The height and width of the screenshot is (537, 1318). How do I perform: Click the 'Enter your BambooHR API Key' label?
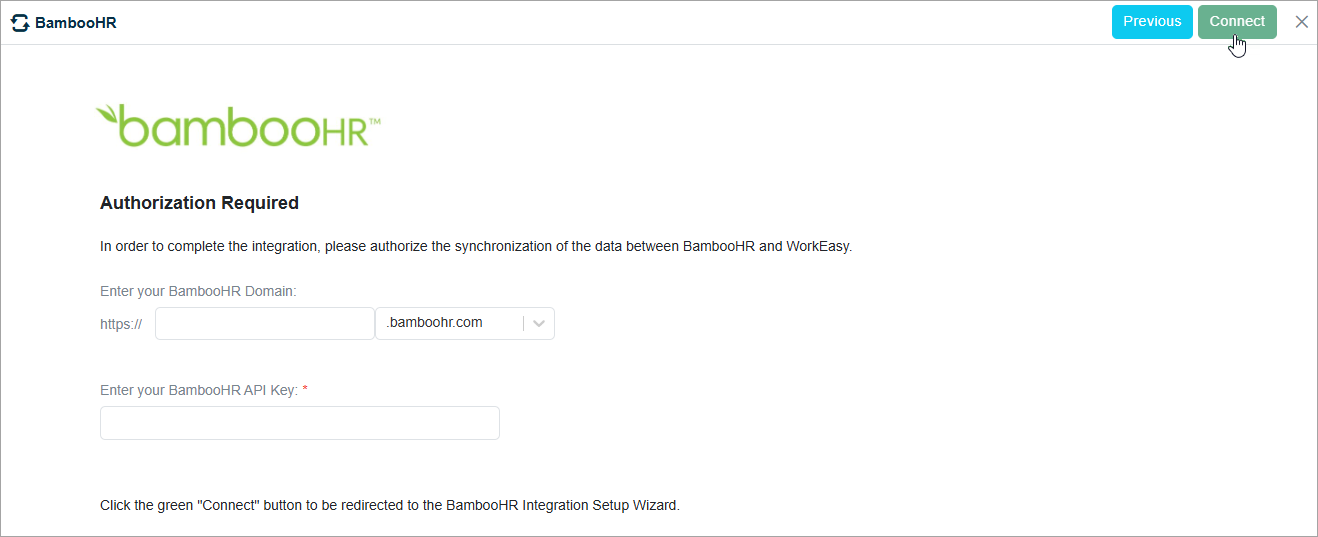[x=199, y=390]
